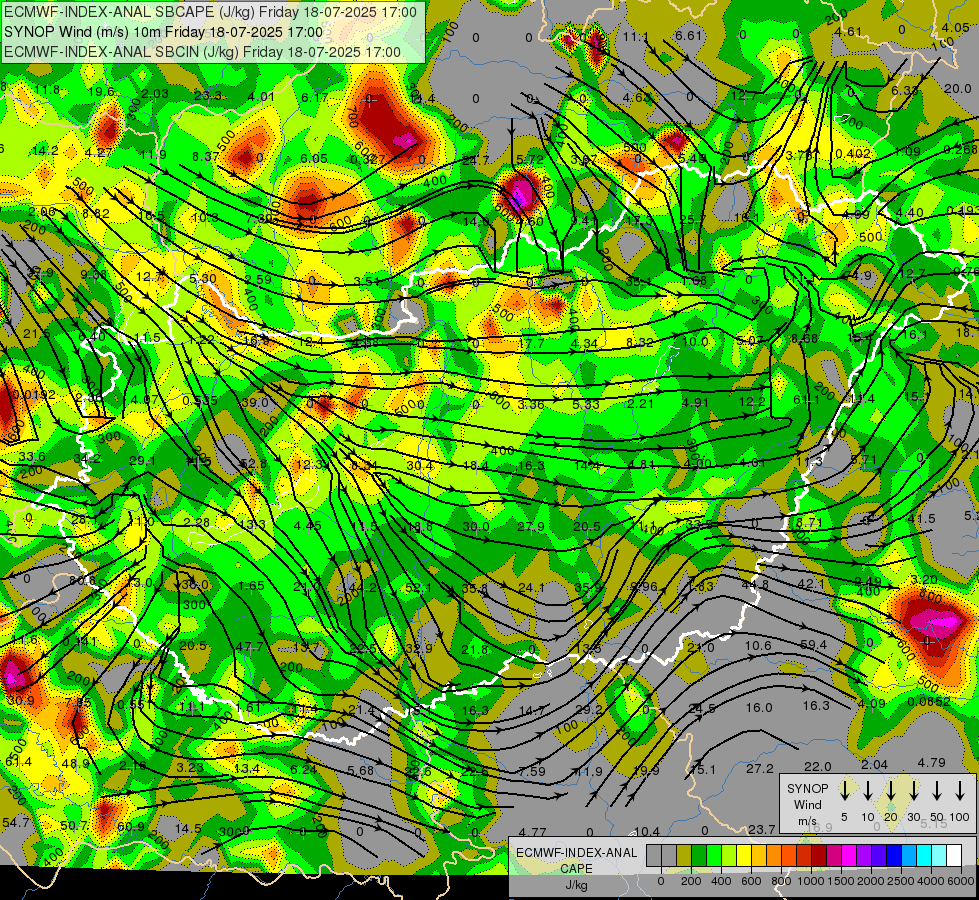Select the dark red swatch after the 1000 tick
Viewport: 979px width, 900px height.
click(819, 855)
